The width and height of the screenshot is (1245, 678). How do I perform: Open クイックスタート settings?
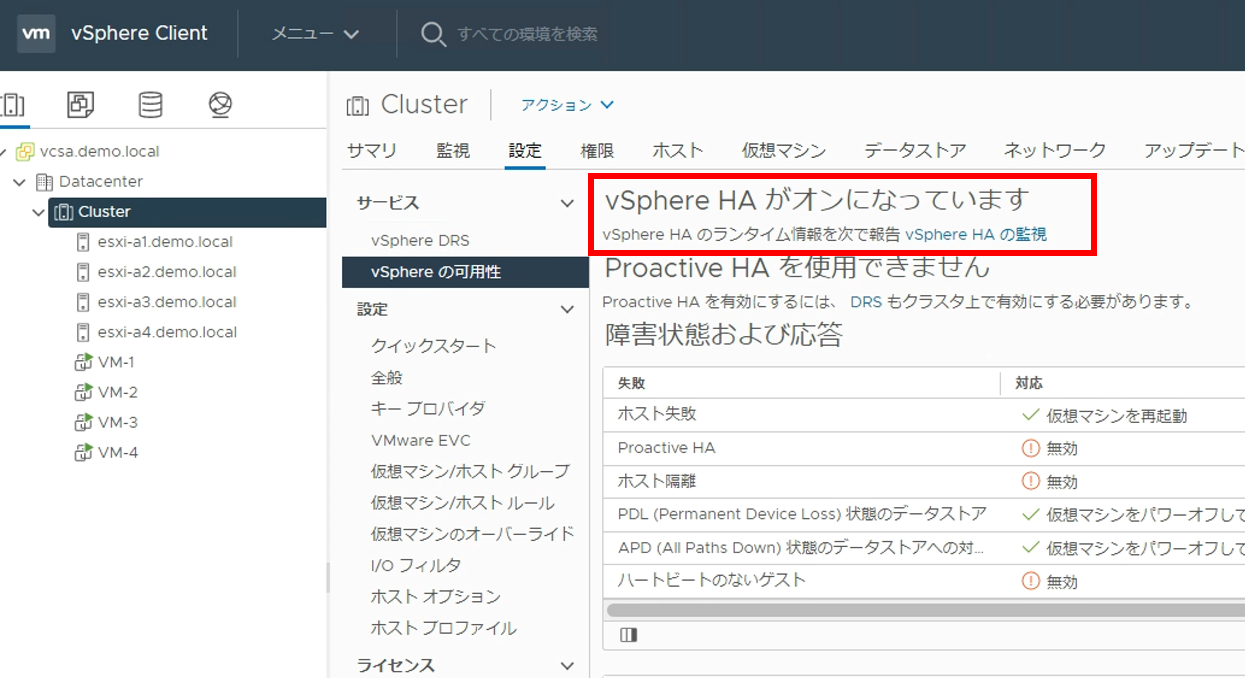click(x=433, y=346)
